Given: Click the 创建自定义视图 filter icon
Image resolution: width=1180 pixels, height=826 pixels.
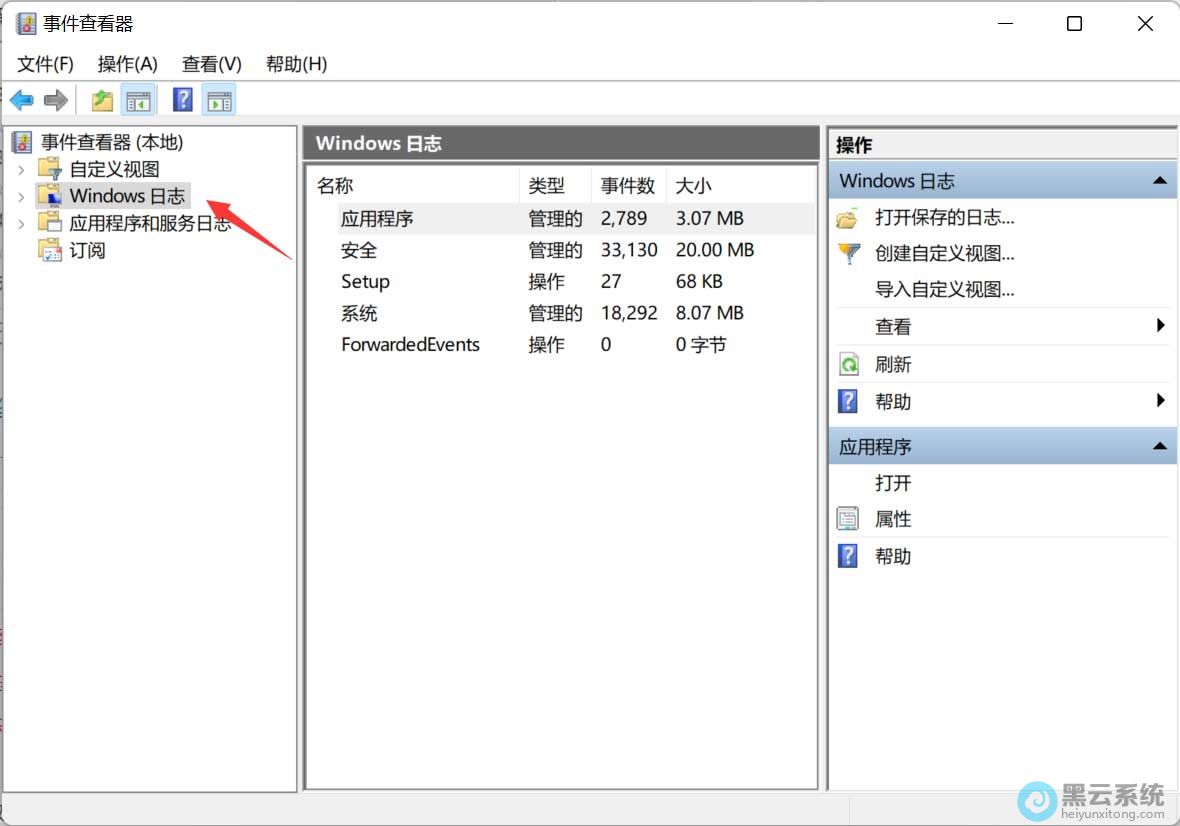Looking at the screenshot, I should click(848, 254).
